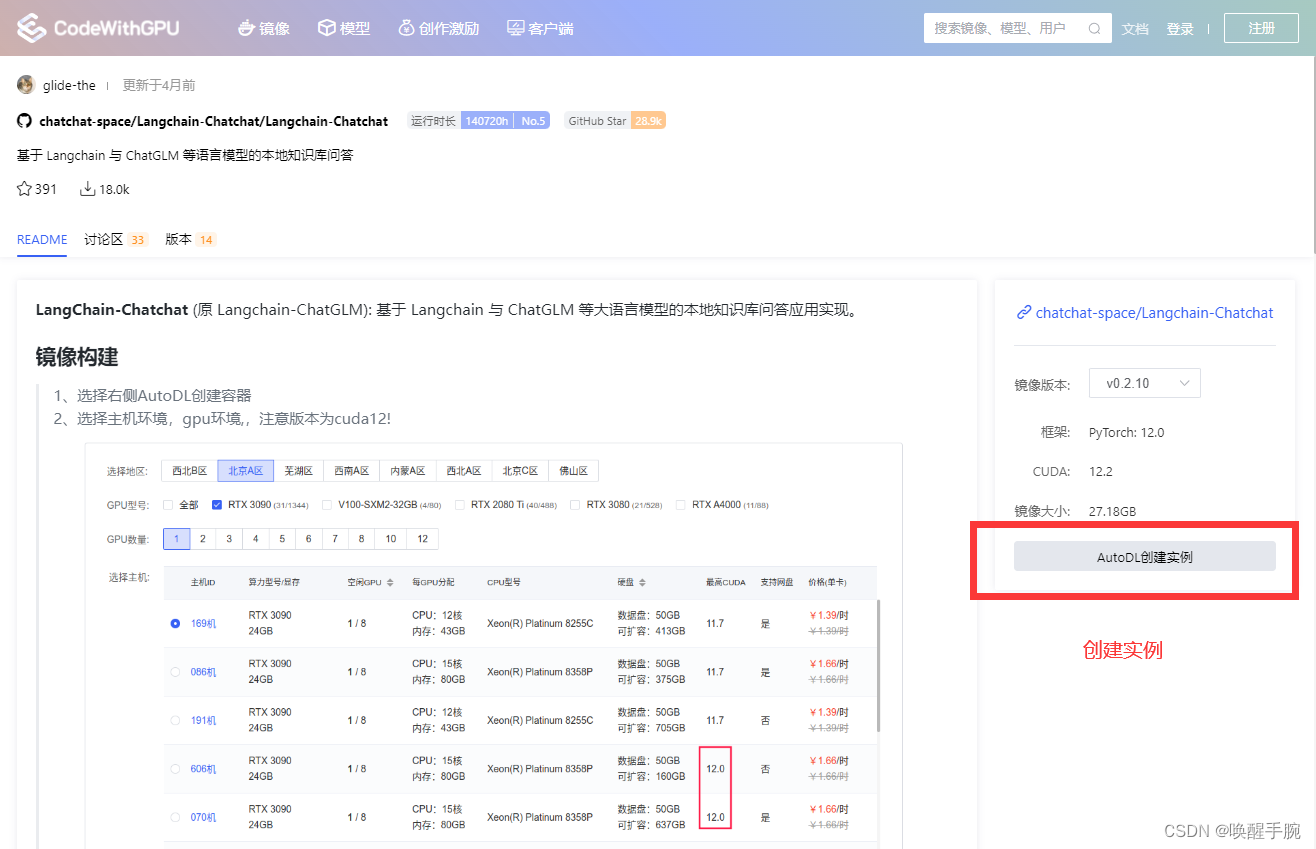Viewport: 1316px width, 849px height.
Task: Click the 镜像构建 heading
Action: click(78, 358)
